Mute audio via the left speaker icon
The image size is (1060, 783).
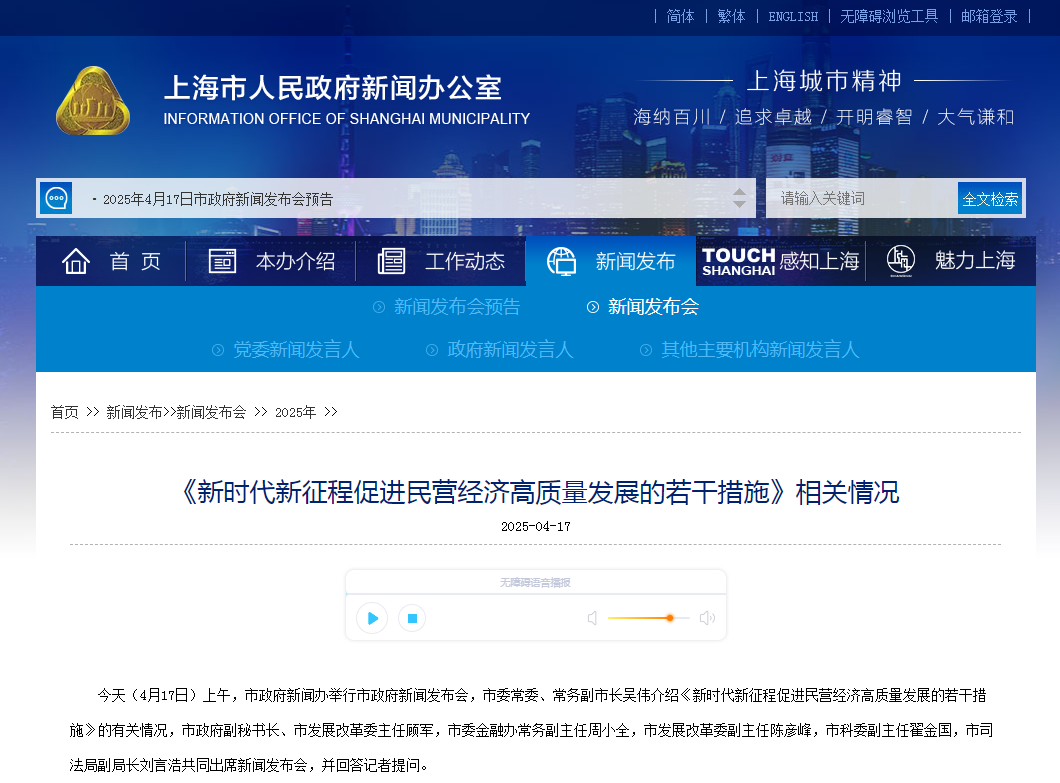click(593, 618)
